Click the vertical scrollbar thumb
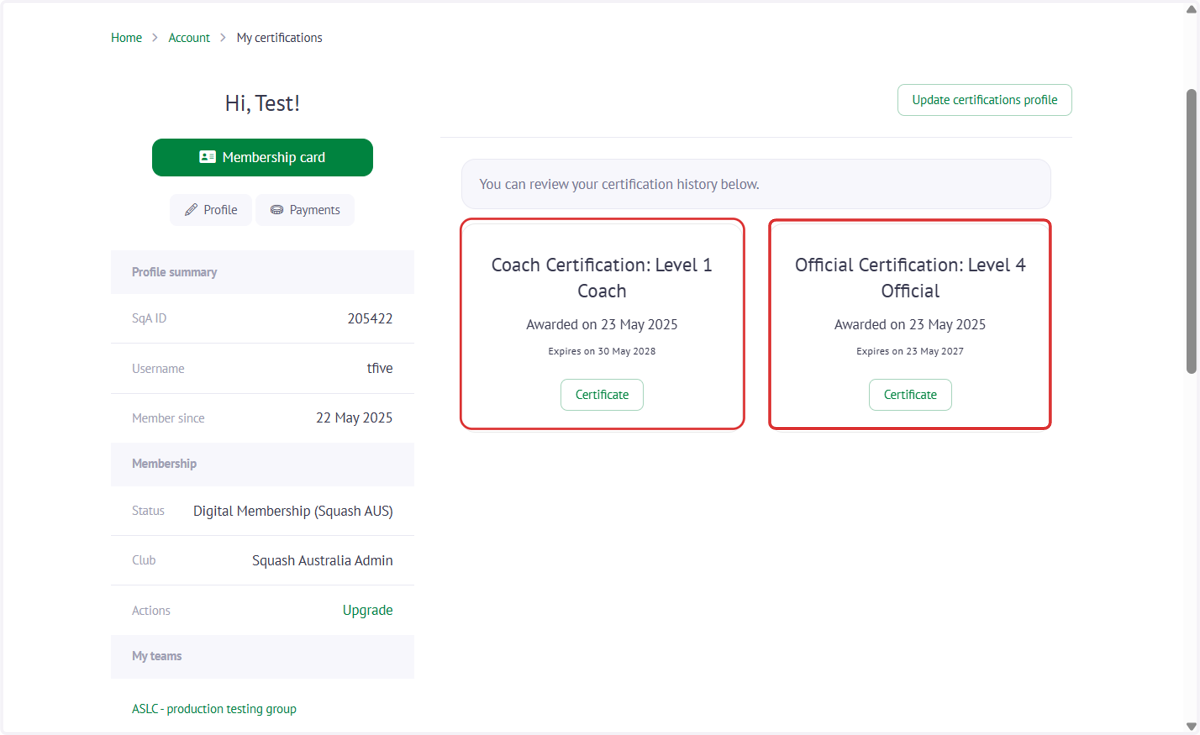1200x735 pixels. 1191,232
